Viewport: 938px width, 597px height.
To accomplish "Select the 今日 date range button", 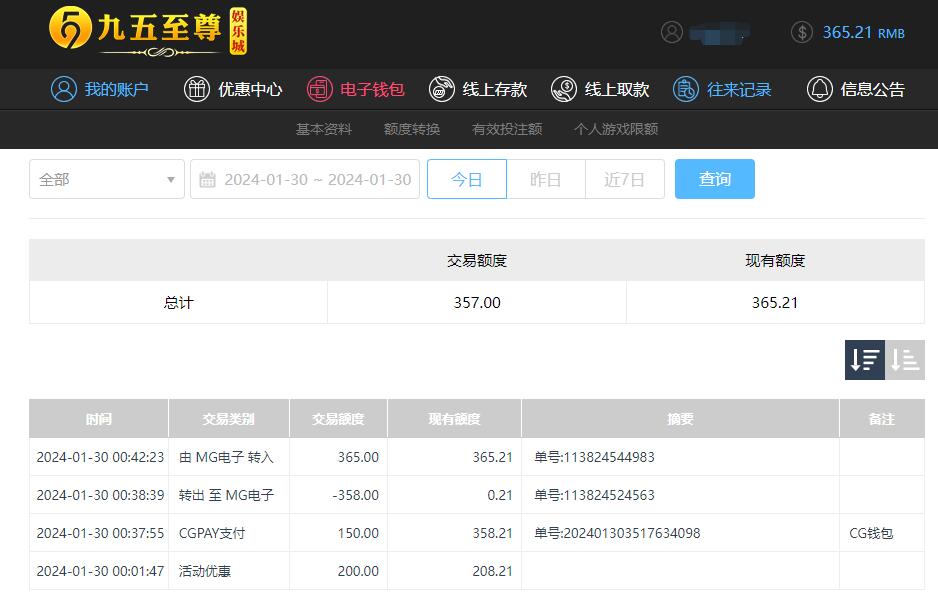I will (x=467, y=179).
